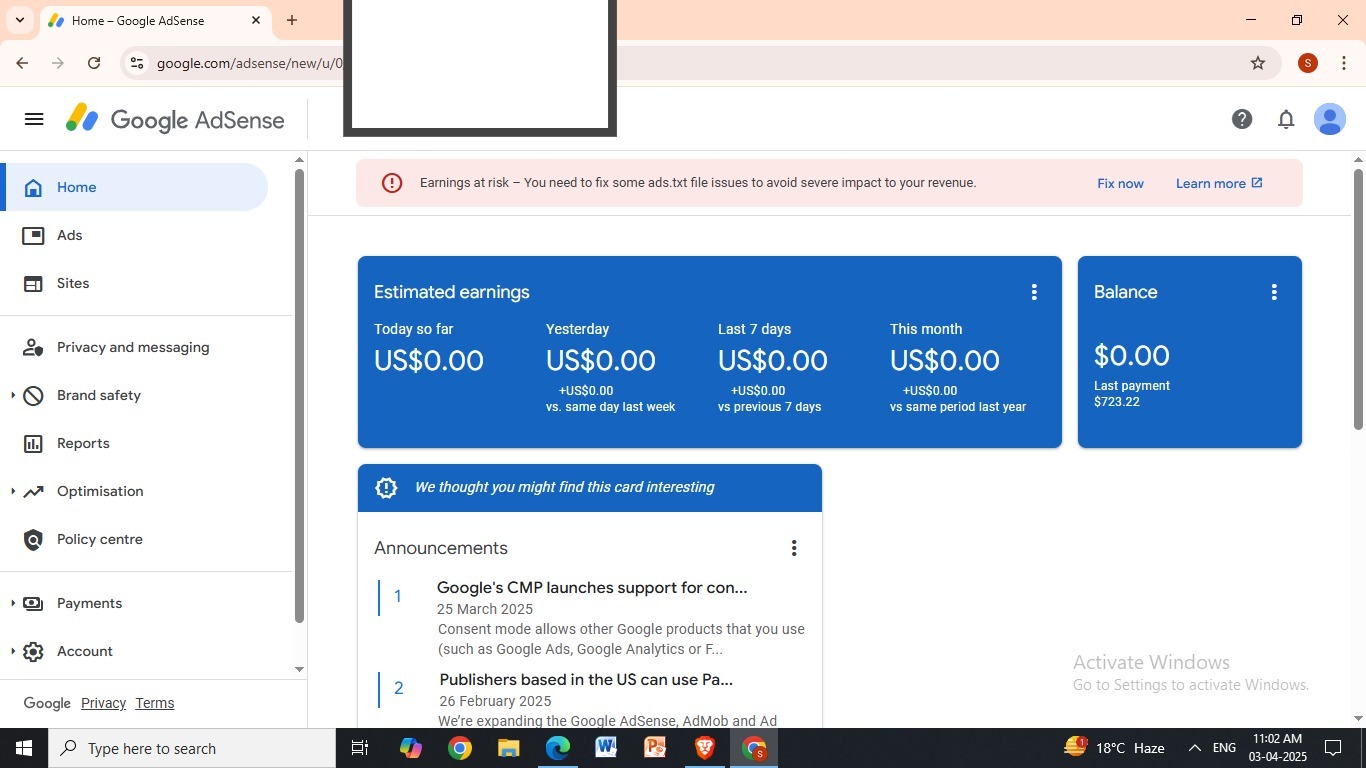
Task: Open Chrome profile S avatar
Action: (1308, 63)
